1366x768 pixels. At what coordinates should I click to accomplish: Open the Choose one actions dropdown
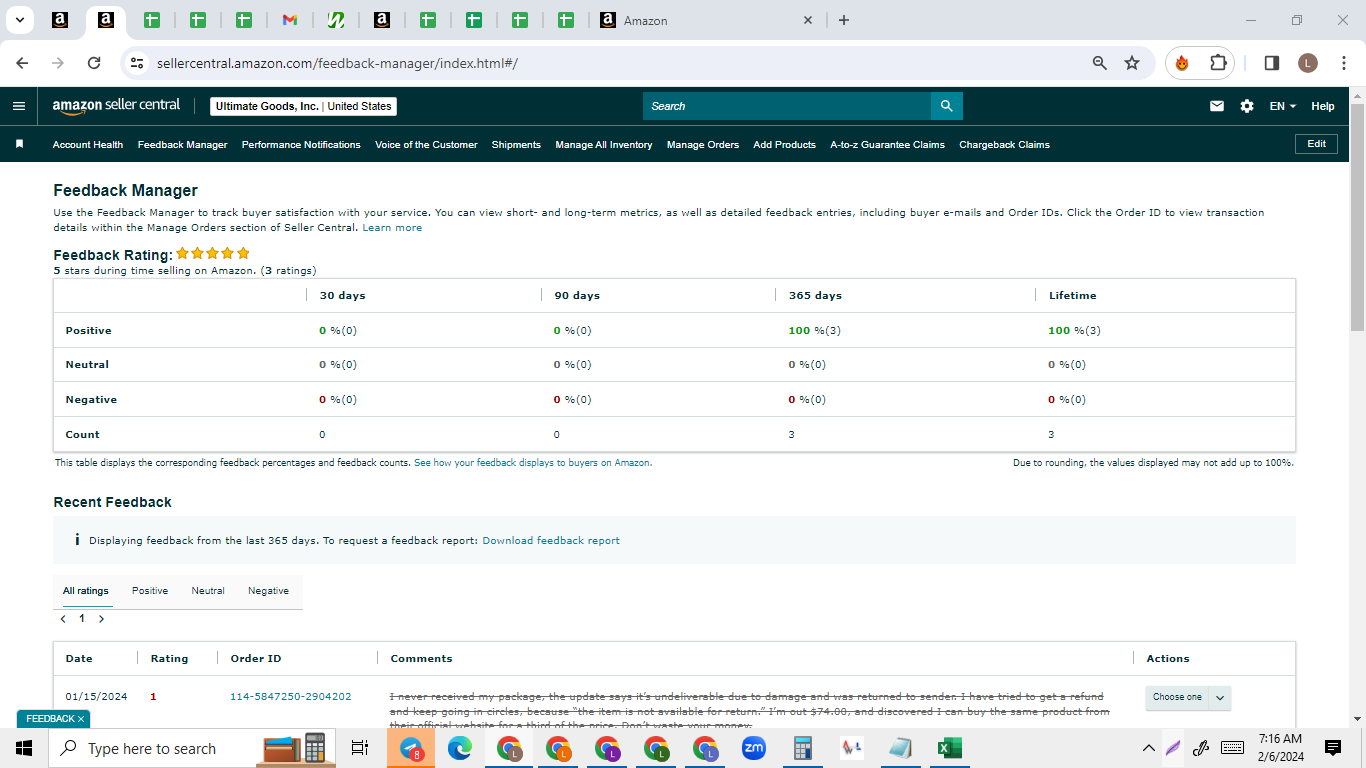tap(1188, 697)
